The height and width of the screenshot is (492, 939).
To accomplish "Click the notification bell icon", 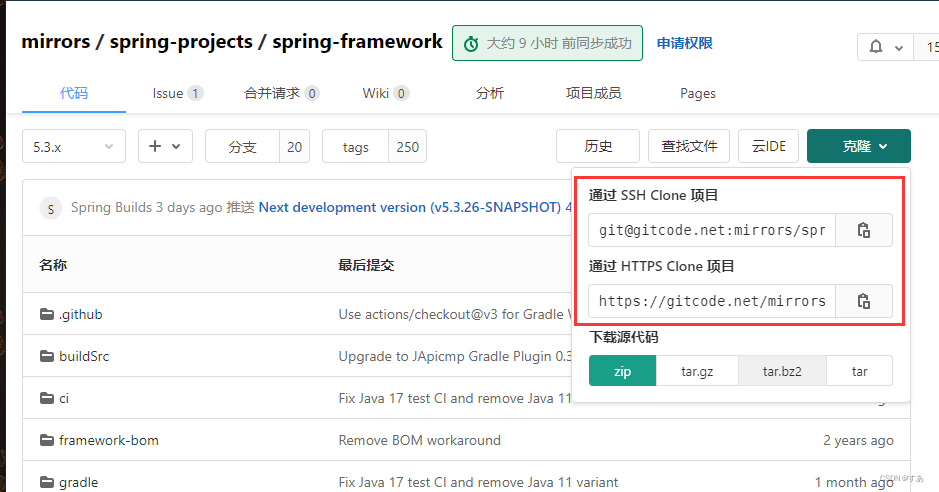I will pyautogui.click(x=876, y=47).
